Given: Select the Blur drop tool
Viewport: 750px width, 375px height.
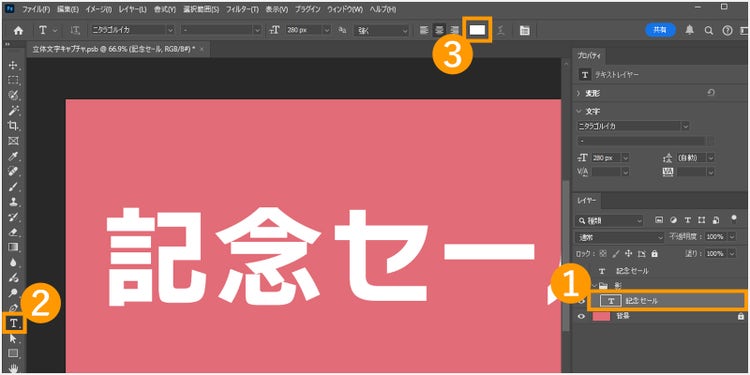Looking at the screenshot, I should click(x=13, y=262).
